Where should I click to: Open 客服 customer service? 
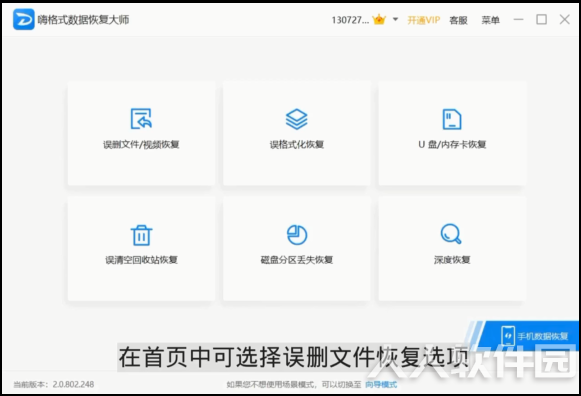(458, 20)
